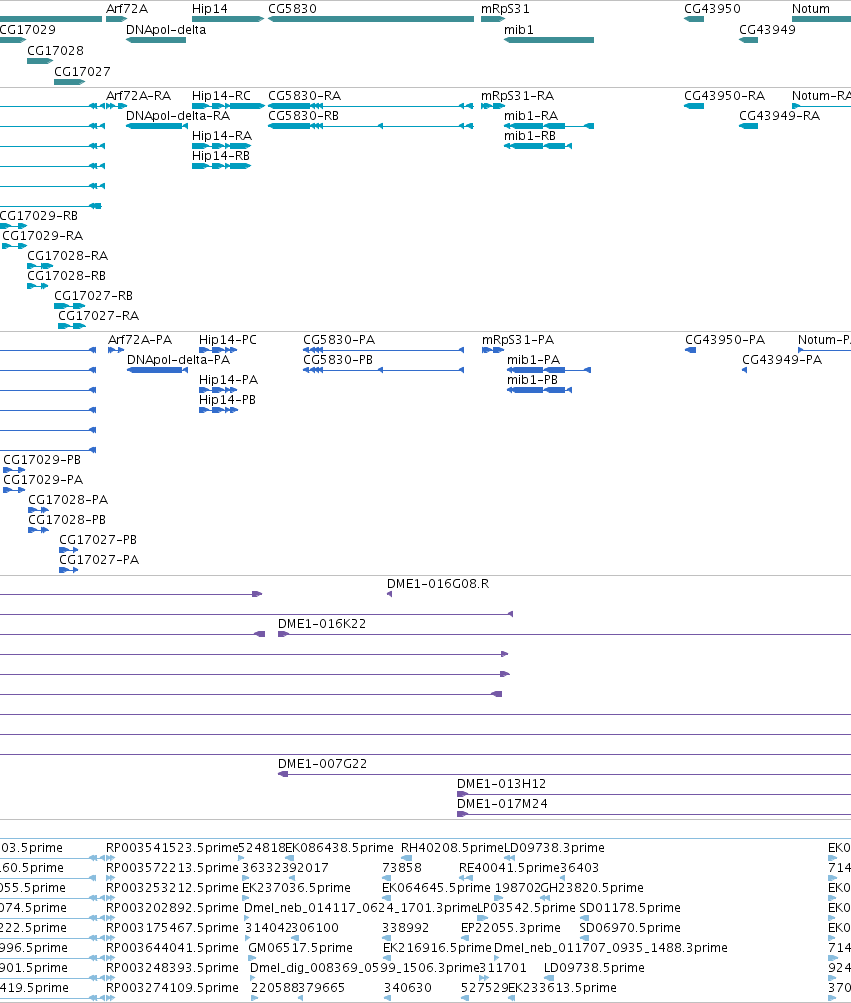This screenshot has width=851, height=1003.
Task: Click the CG17027-RB transcript label
Action: pyautogui.click(x=93, y=296)
